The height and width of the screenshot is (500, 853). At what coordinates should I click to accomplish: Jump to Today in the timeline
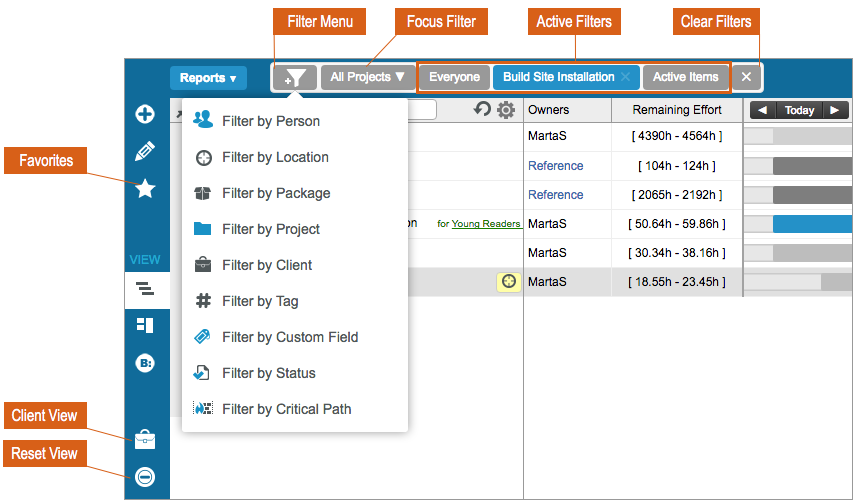[799, 110]
